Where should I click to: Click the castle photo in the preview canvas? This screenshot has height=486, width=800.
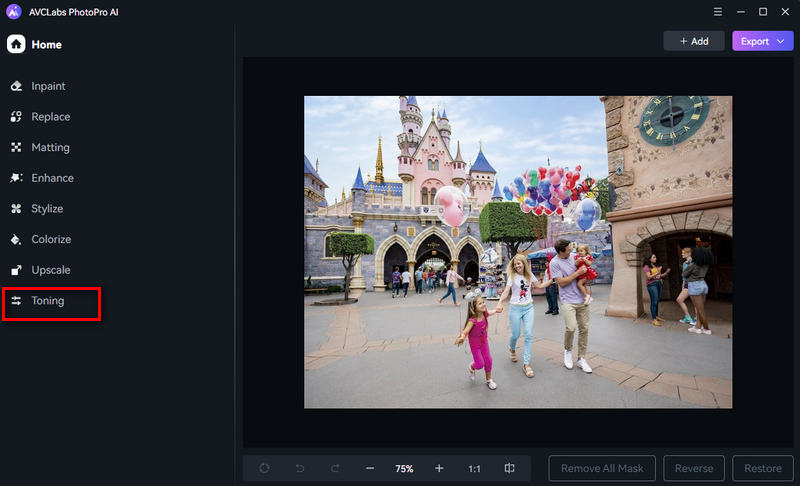click(x=518, y=252)
